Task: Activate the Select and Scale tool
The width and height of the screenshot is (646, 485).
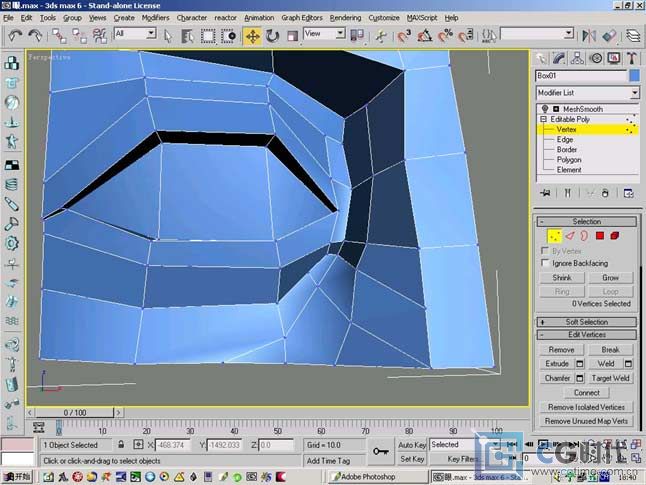Action: pyautogui.click(x=293, y=36)
